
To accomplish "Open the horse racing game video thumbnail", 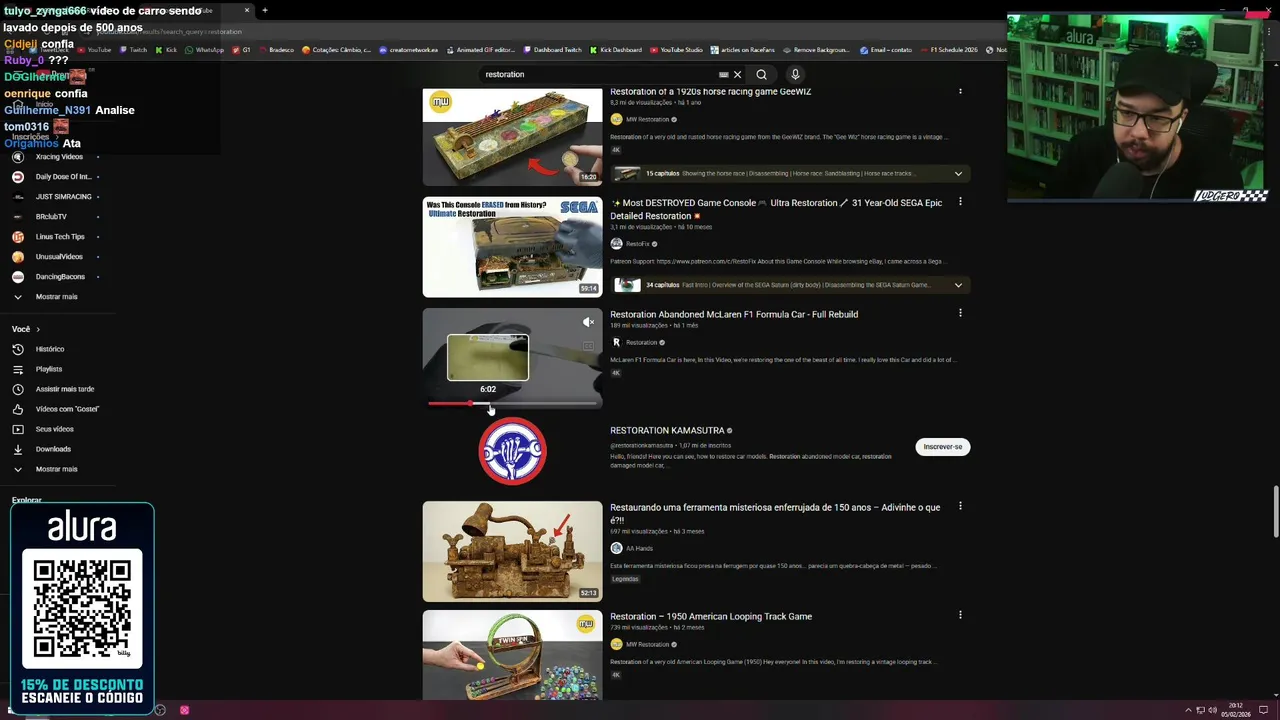I will [512, 137].
